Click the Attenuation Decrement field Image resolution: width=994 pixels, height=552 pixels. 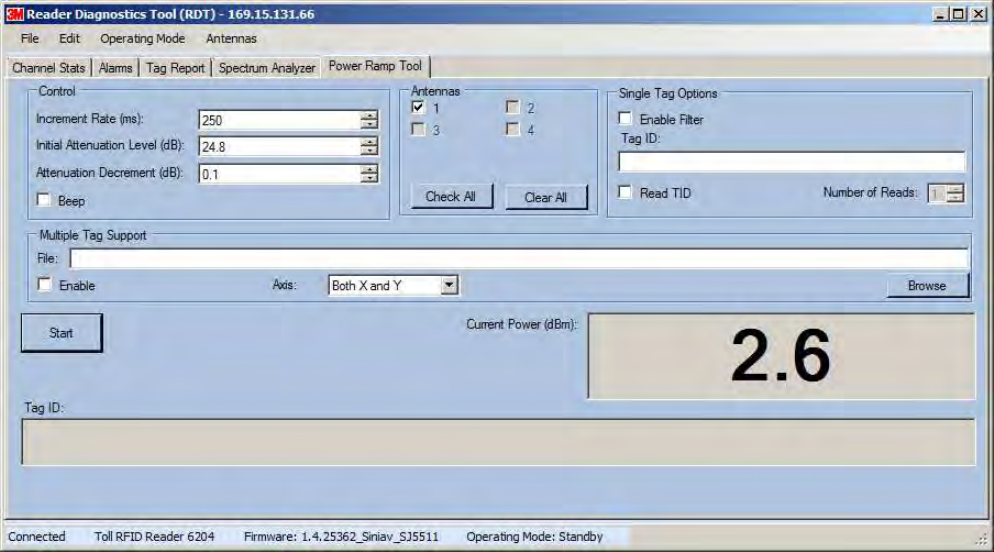pyautogui.click(x=280, y=174)
